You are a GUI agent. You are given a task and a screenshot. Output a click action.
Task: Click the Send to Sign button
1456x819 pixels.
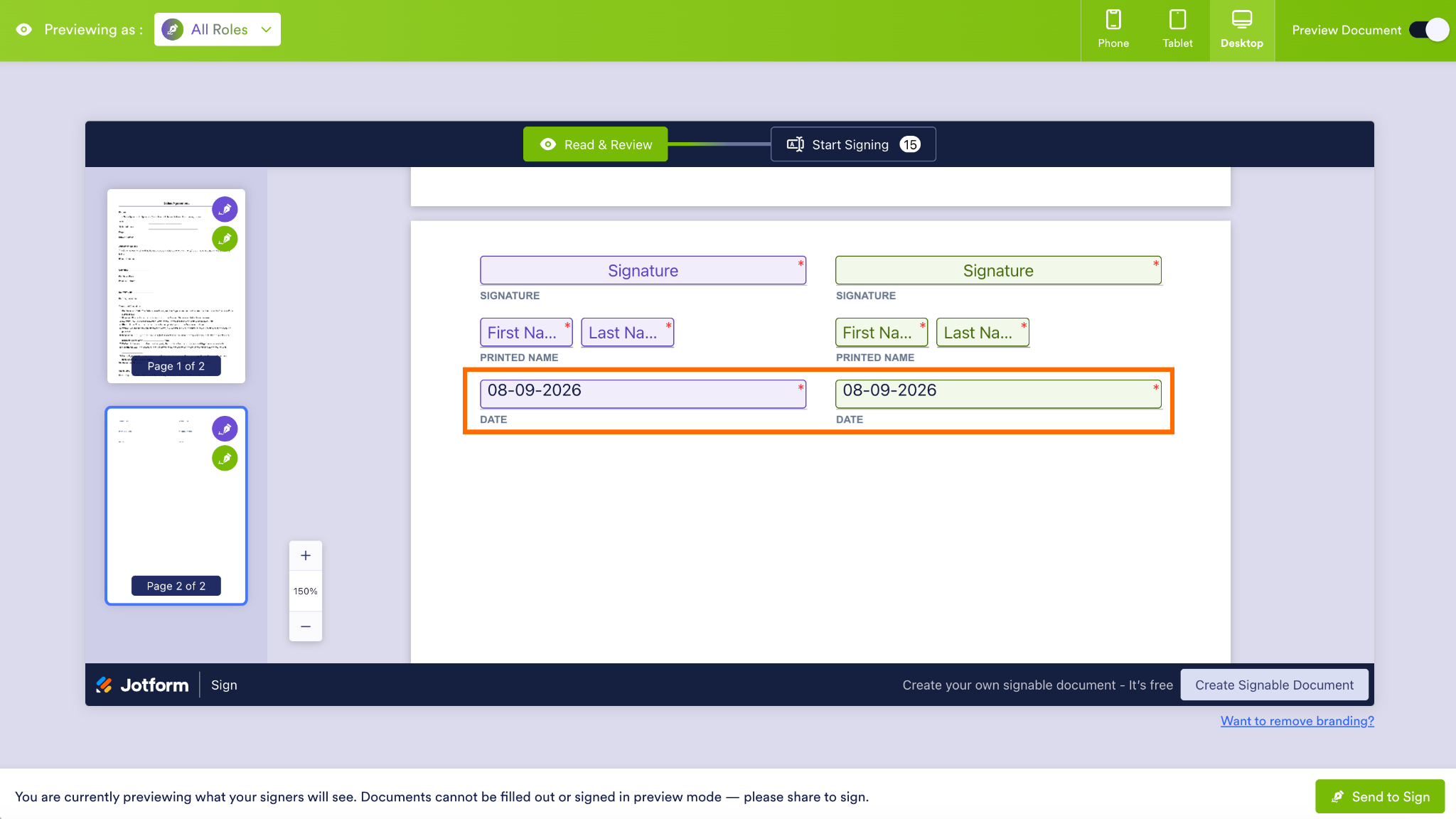tap(1379, 796)
